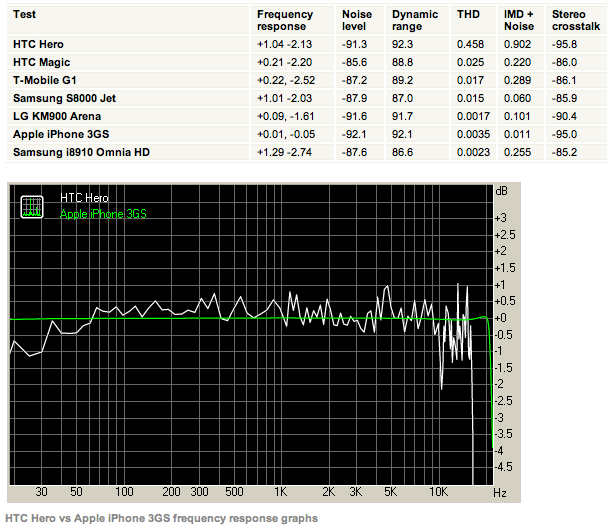Viewport: 612px width, 529px height.
Task: Select the 'HTC Hero' table row name
Action: [38, 44]
